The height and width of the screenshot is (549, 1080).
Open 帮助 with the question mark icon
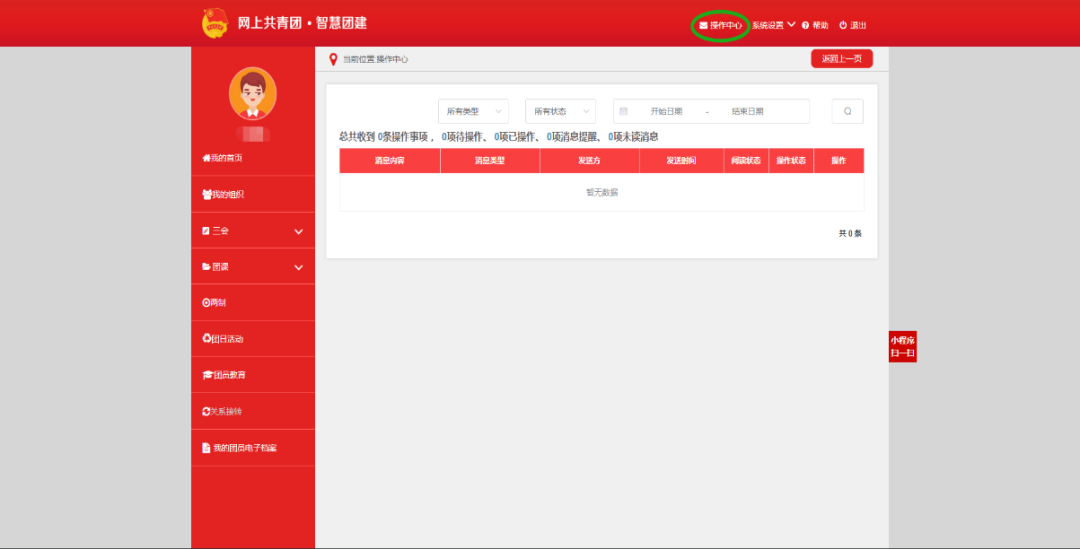(x=815, y=25)
